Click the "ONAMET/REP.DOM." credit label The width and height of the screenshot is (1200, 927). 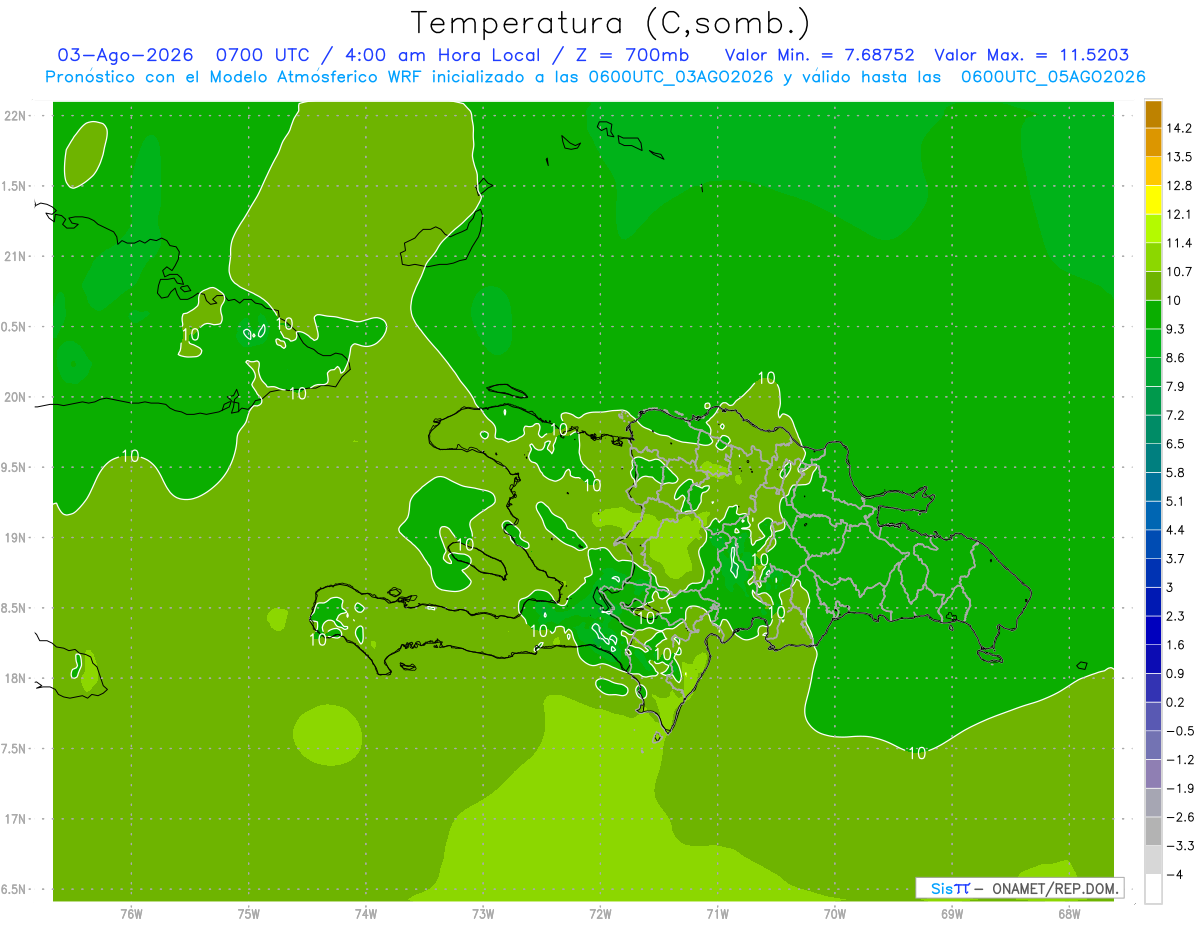[x=1053, y=888]
